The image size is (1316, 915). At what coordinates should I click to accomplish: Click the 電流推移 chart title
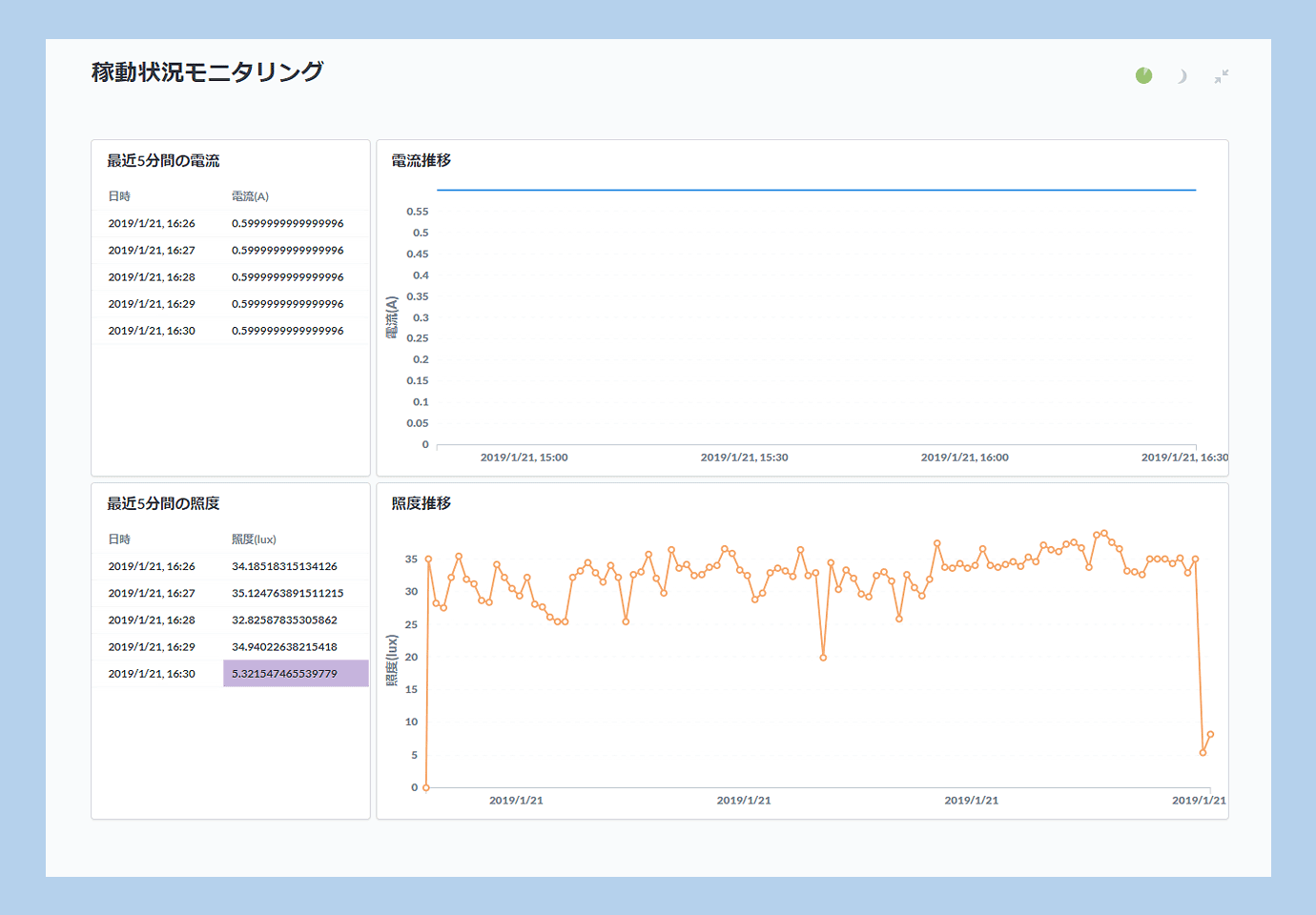pos(421,161)
